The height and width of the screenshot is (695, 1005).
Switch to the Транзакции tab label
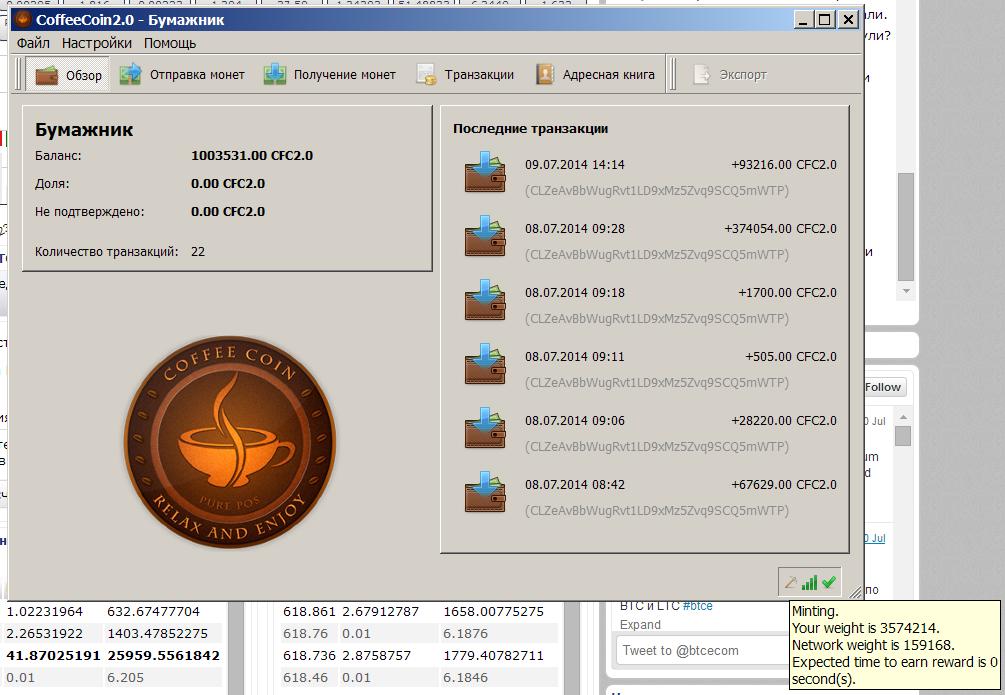(x=479, y=74)
